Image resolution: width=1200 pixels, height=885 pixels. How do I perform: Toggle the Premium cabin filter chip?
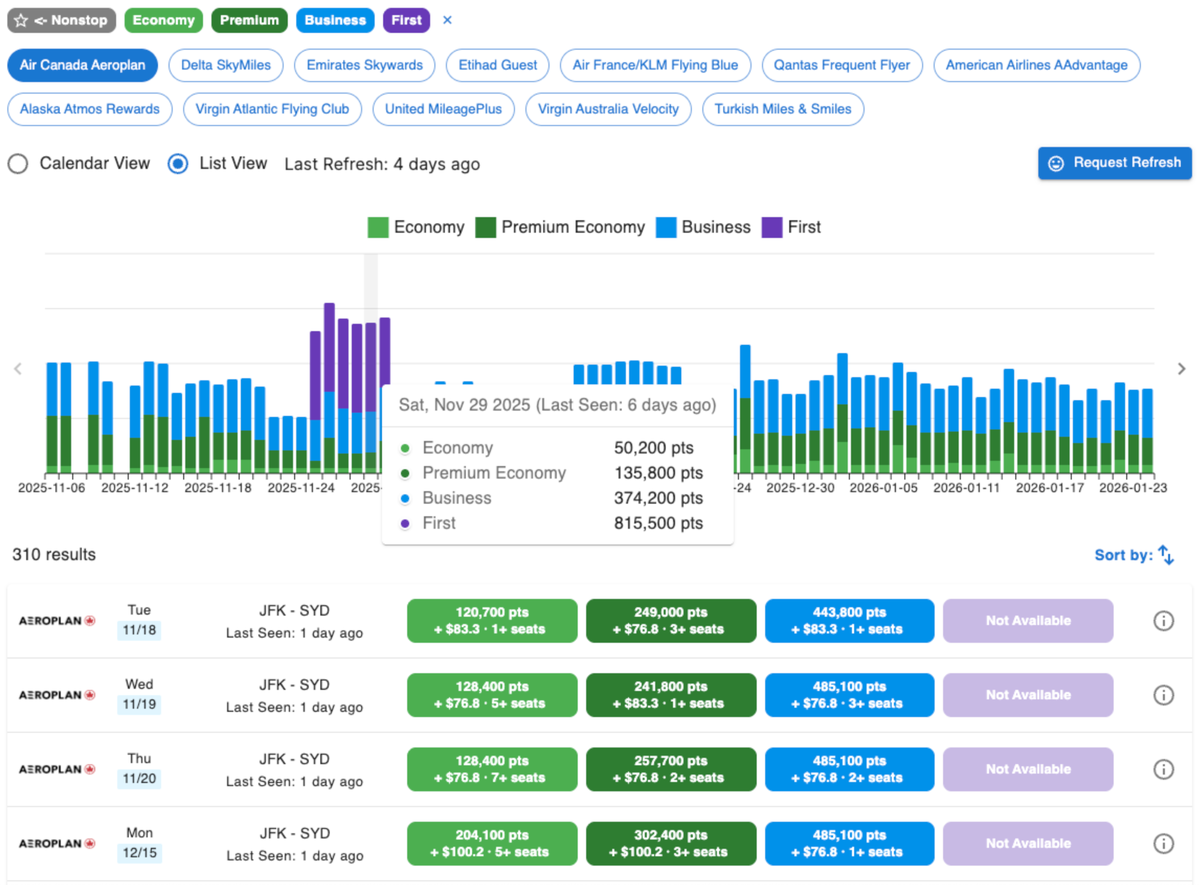[249, 20]
